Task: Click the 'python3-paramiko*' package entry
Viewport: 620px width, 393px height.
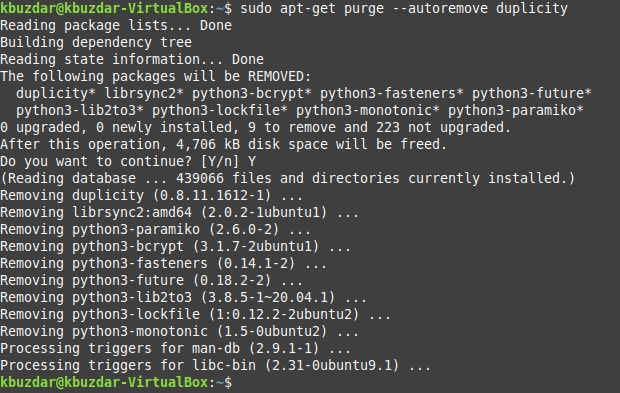Action: coord(516,110)
